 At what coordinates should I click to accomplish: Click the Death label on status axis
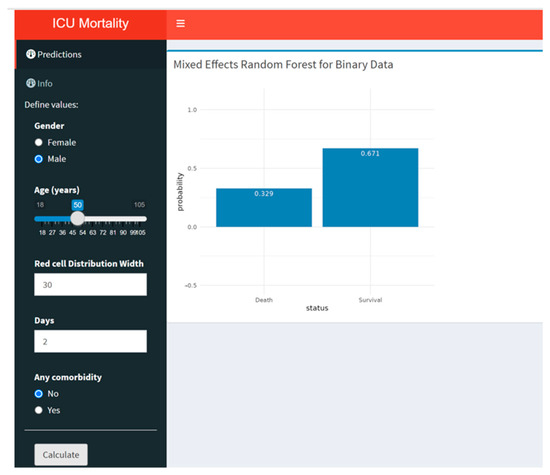[x=264, y=300]
